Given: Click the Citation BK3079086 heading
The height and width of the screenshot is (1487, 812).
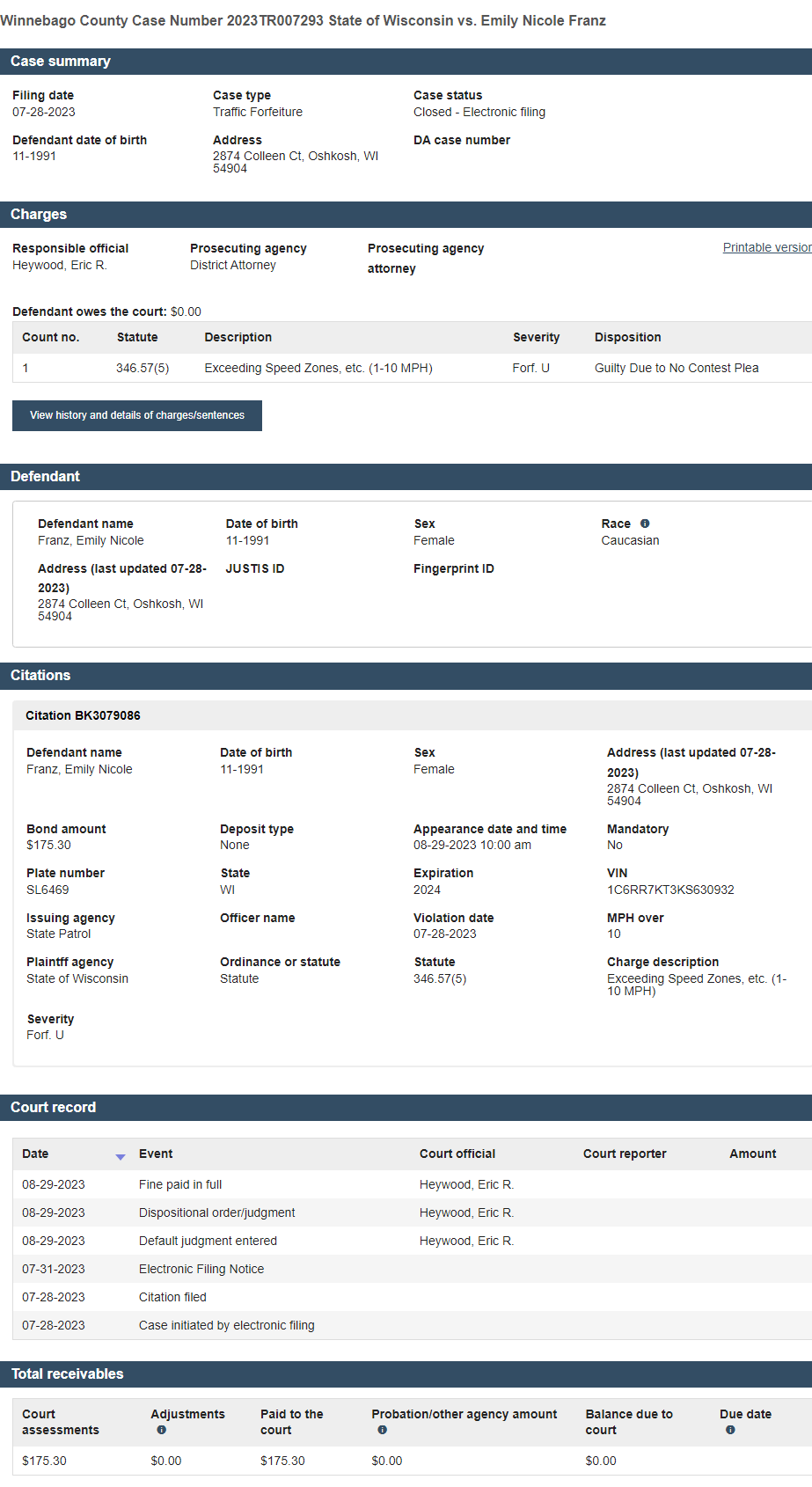Looking at the screenshot, I should click(83, 715).
